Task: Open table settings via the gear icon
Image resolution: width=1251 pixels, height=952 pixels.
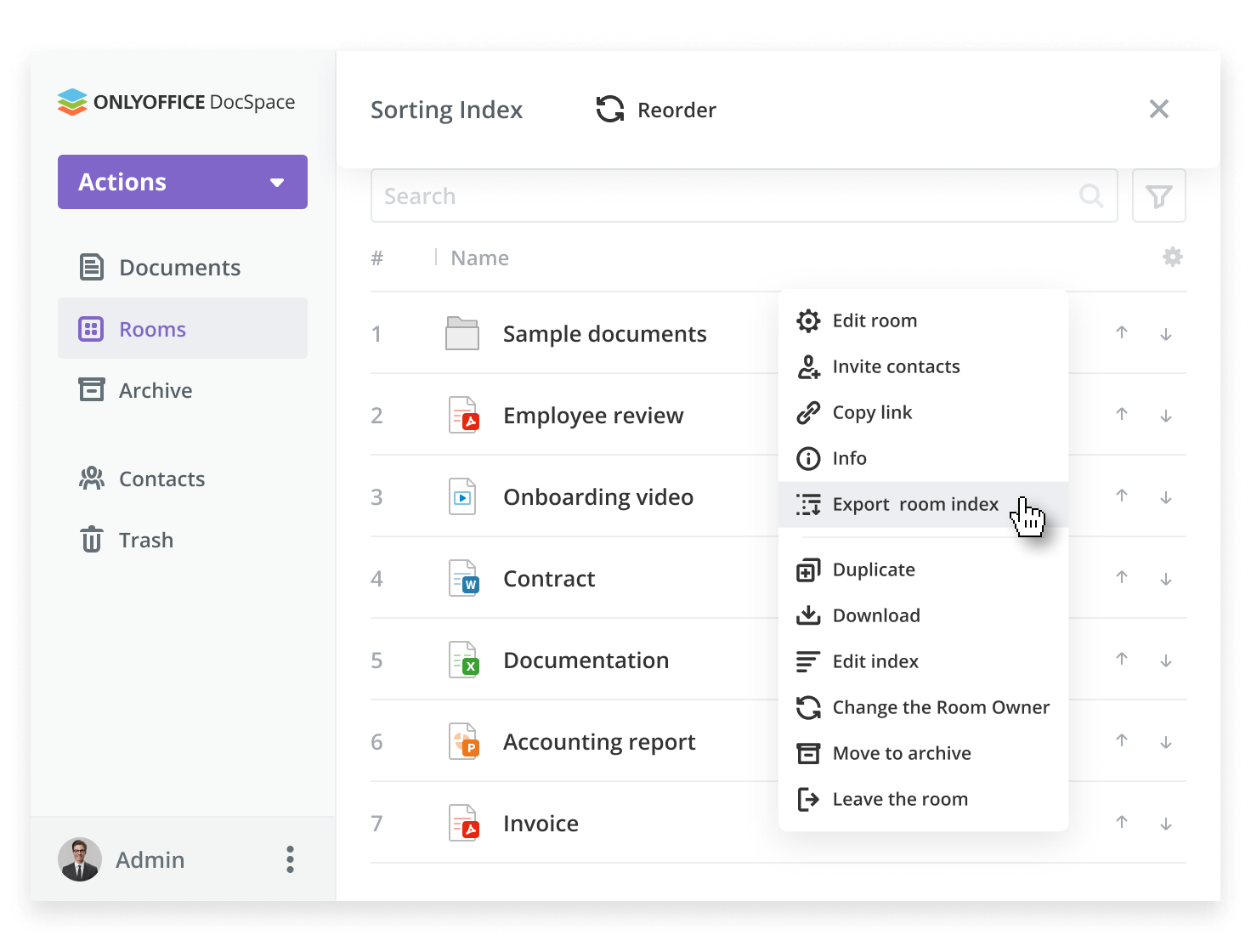Action: coord(1172,257)
